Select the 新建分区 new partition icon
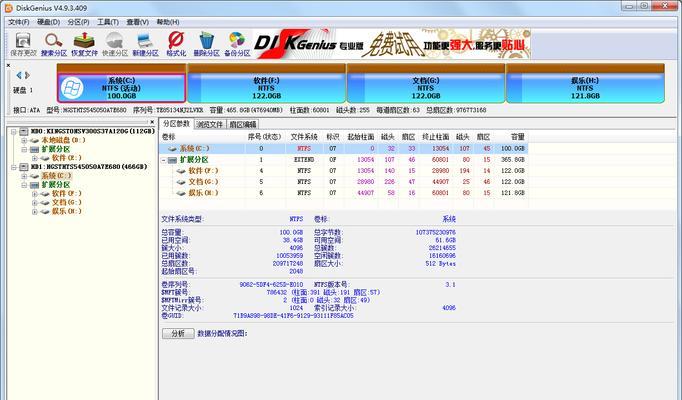This screenshot has height=400, width=682. (x=145, y=44)
